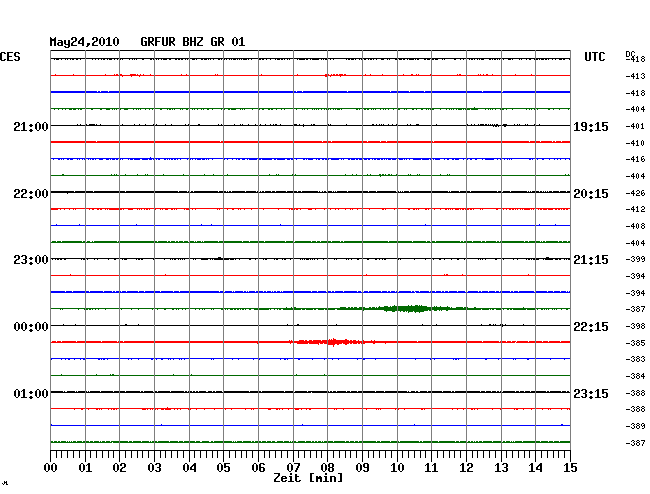The image size is (650, 494).
Task: Click the DC offset value -383
Action: pos(635,359)
